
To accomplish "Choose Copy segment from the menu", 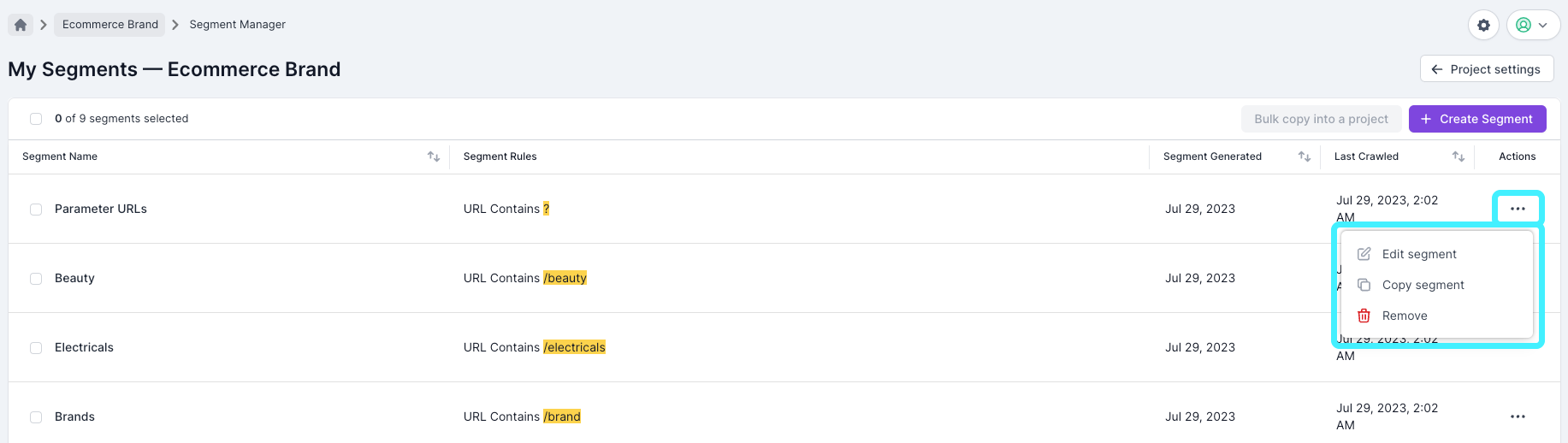I will (1423, 285).
